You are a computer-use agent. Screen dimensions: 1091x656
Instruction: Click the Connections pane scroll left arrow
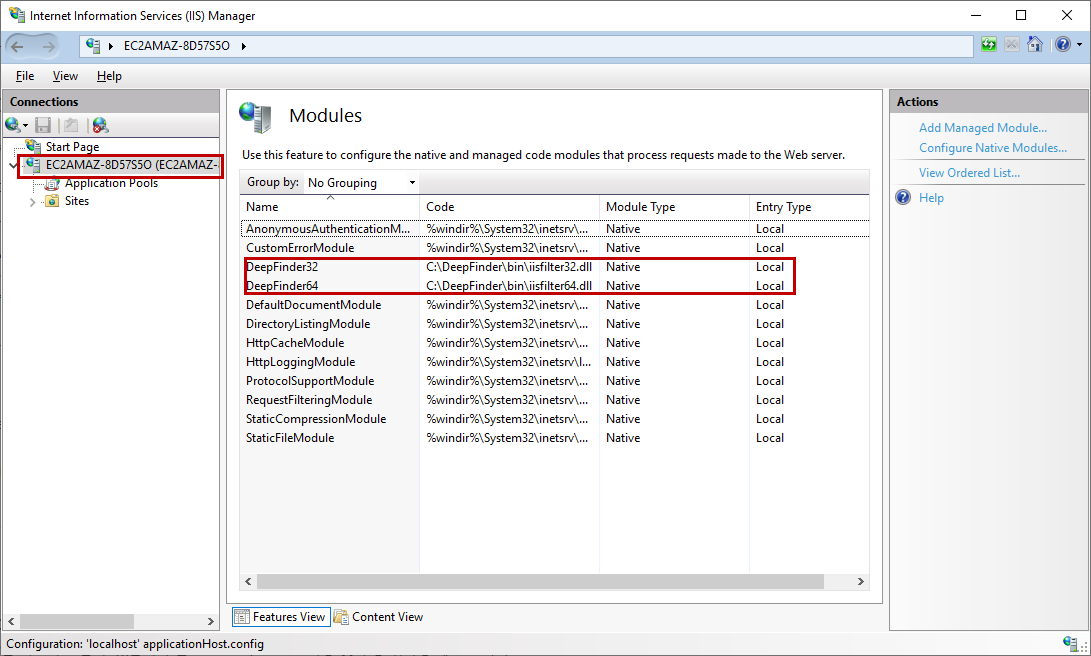point(11,621)
